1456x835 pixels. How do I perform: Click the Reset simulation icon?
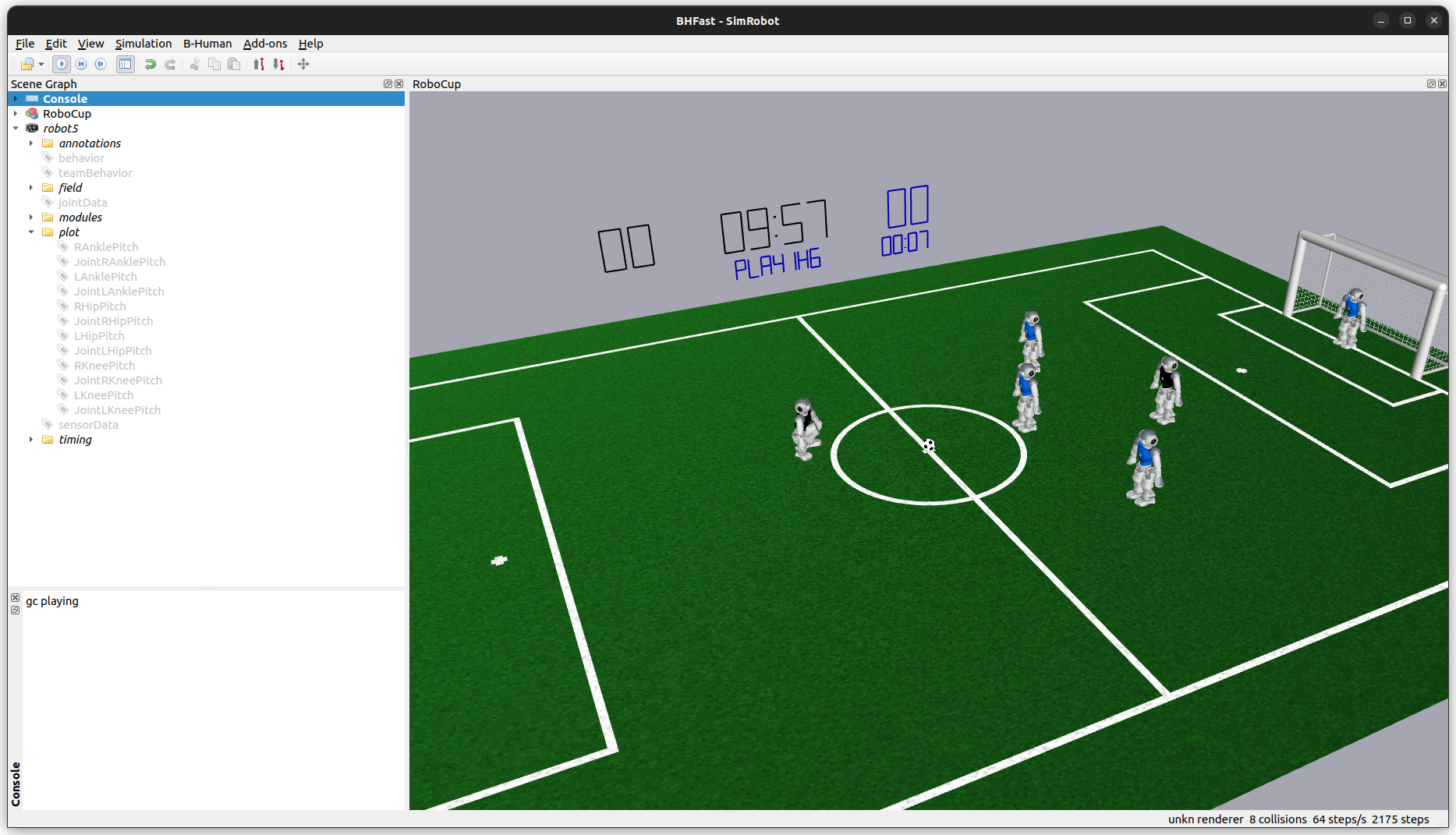click(x=81, y=65)
